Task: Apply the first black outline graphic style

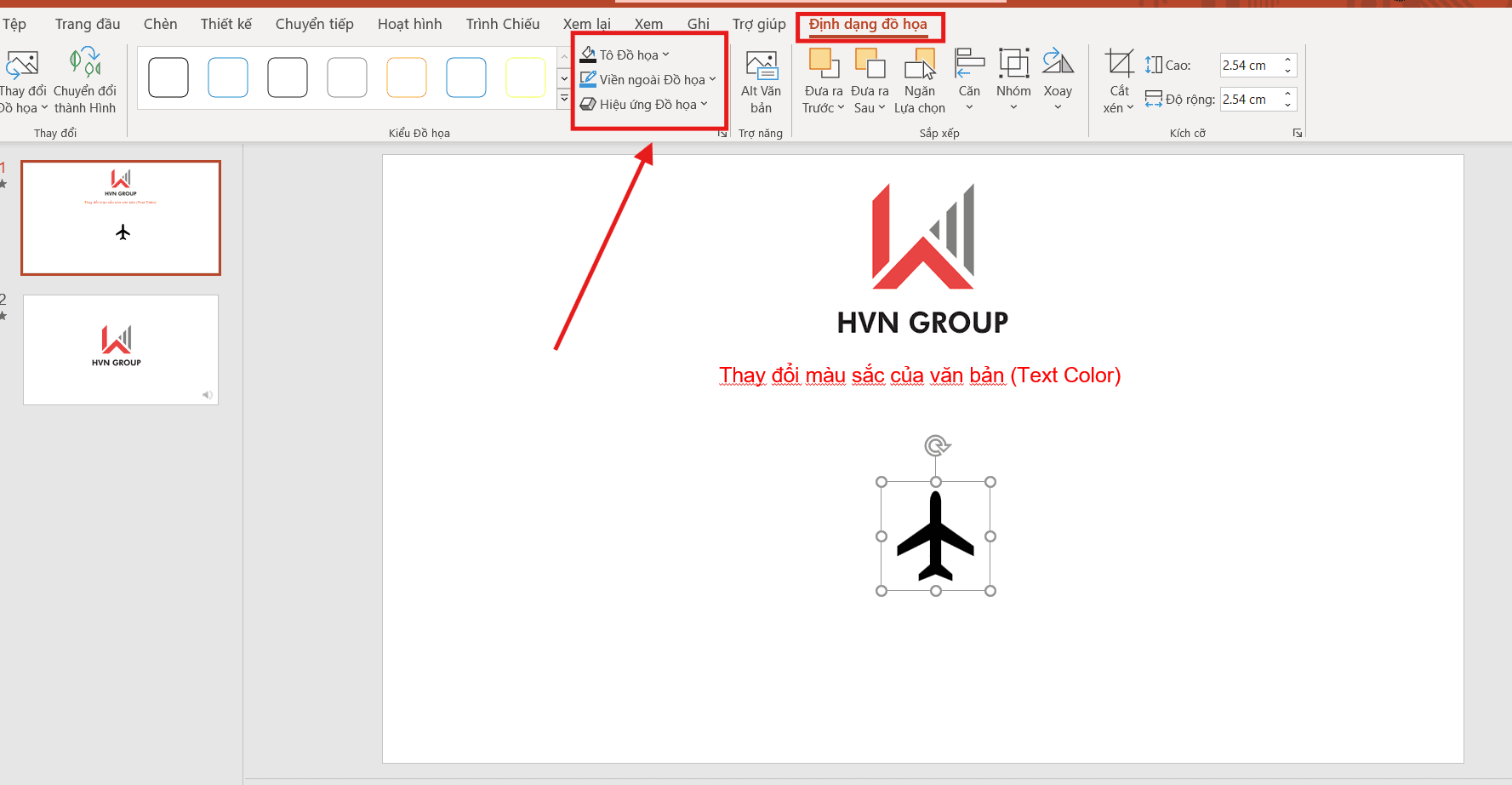Action: pyautogui.click(x=168, y=77)
